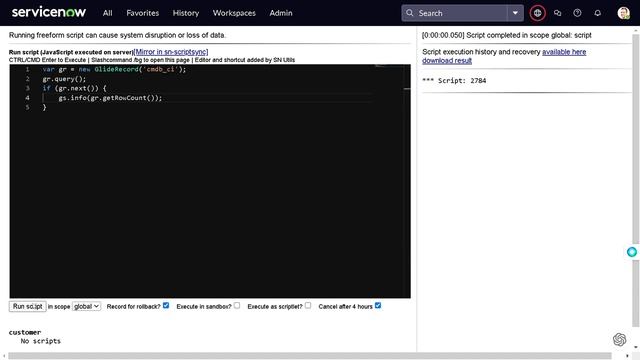Click the Run script button
Viewport: 640px width, 360px height.
27,306
